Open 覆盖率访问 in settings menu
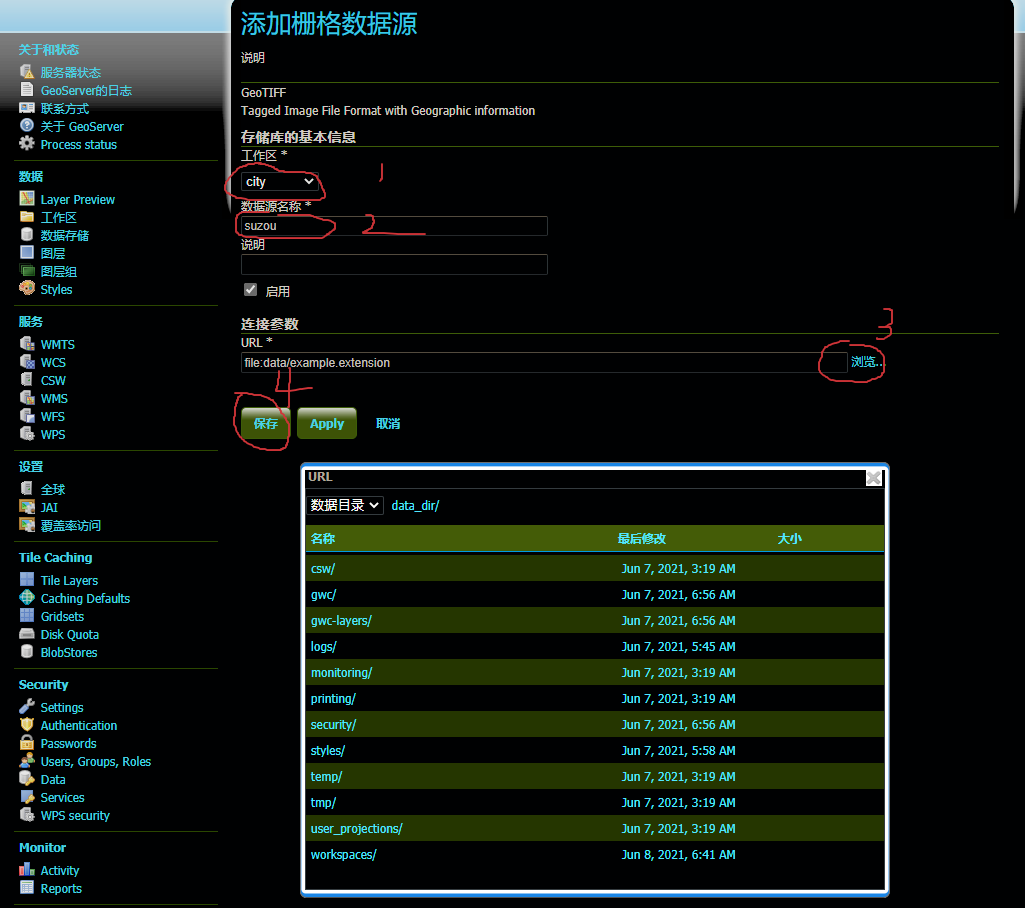 pyautogui.click(x=71, y=526)
